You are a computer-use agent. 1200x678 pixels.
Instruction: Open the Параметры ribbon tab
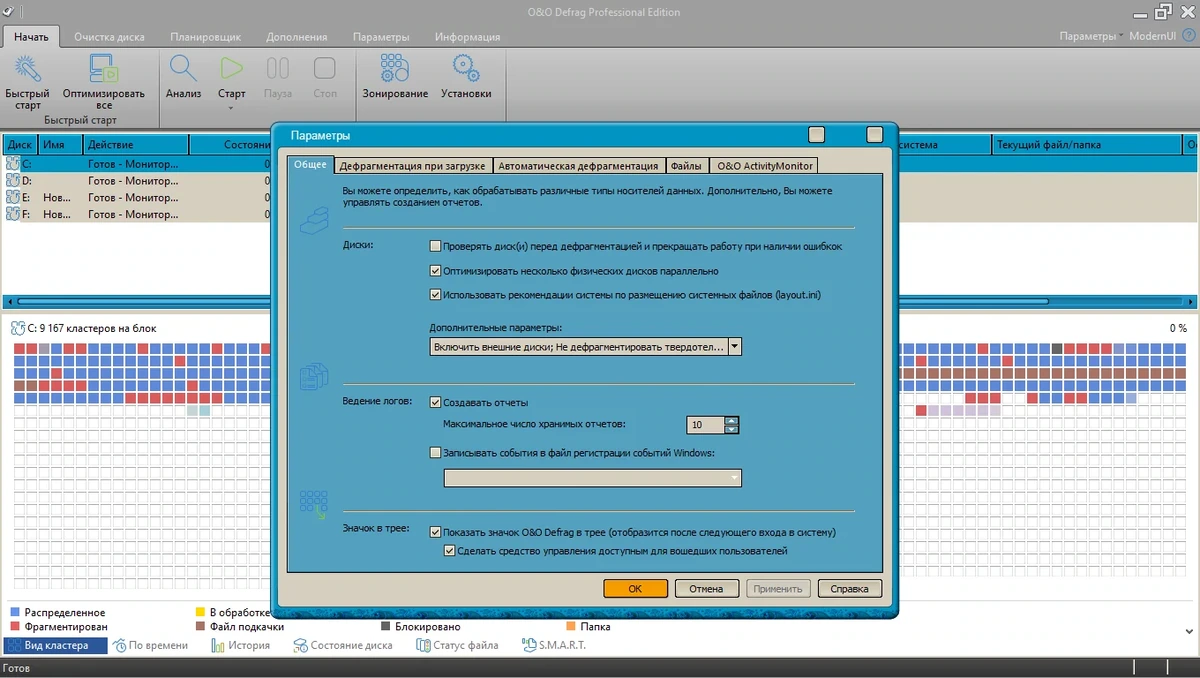[x=381, y=37]
